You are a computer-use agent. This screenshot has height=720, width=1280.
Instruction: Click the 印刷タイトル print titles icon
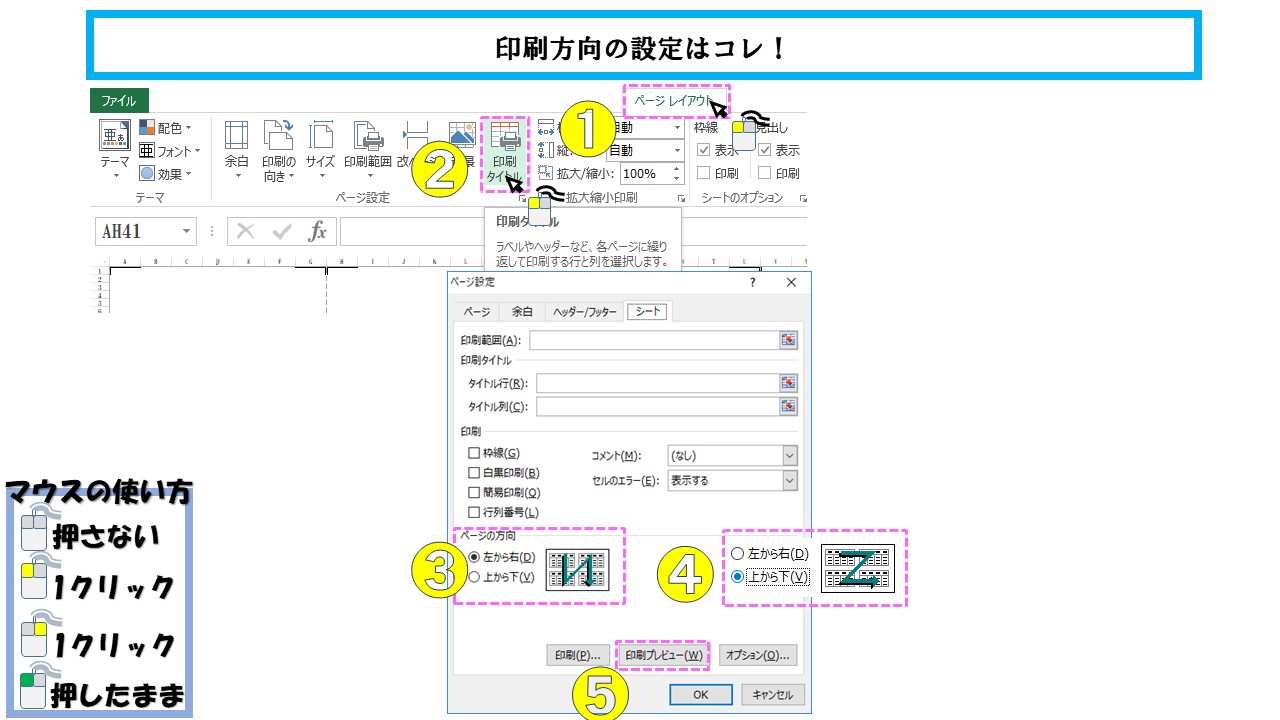505,135
